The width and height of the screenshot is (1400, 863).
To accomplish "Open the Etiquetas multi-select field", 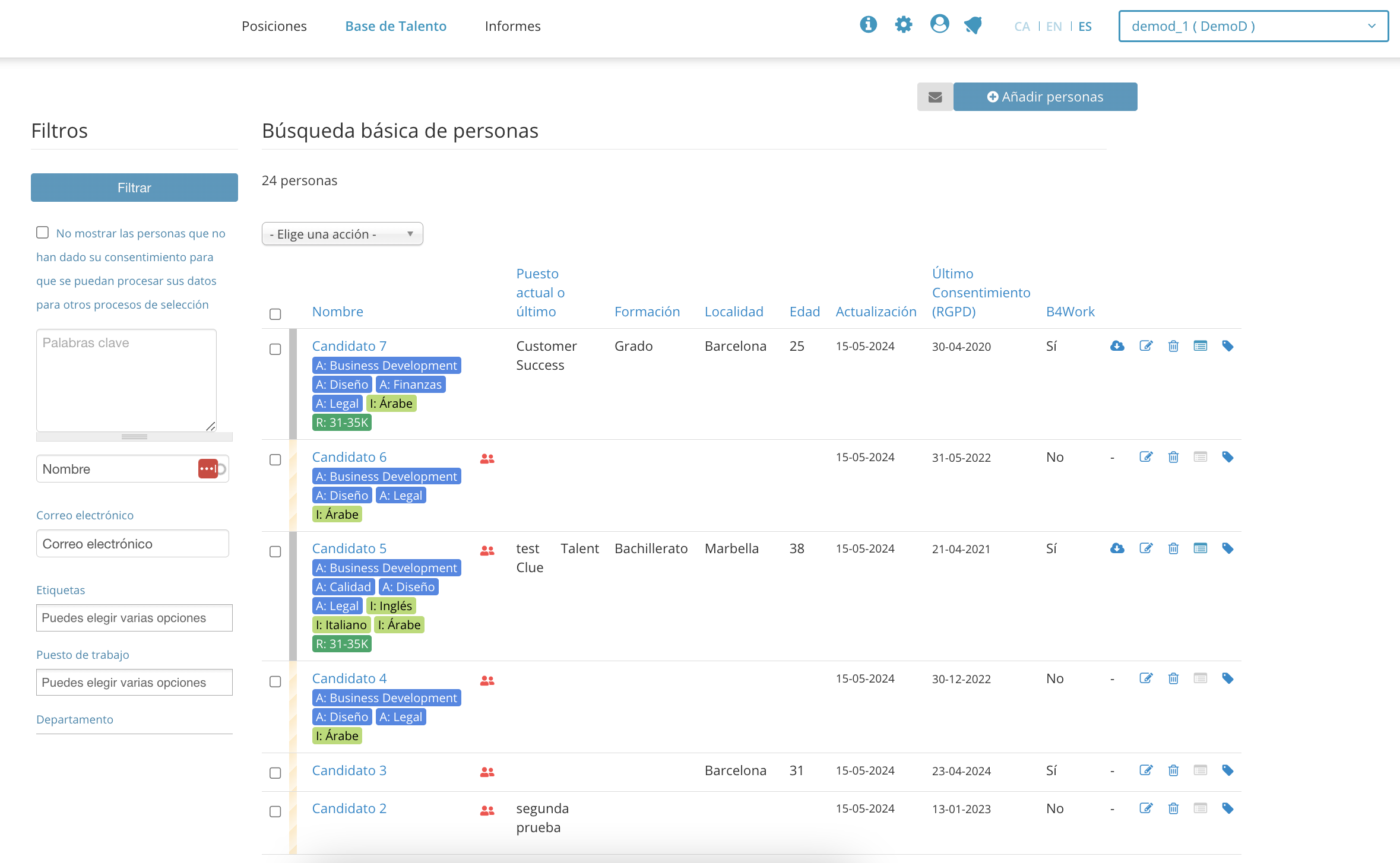I will [134, 618].
